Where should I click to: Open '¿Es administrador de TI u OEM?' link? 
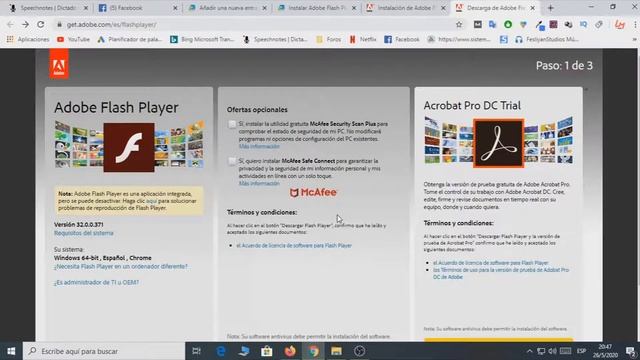coord(96,282)
